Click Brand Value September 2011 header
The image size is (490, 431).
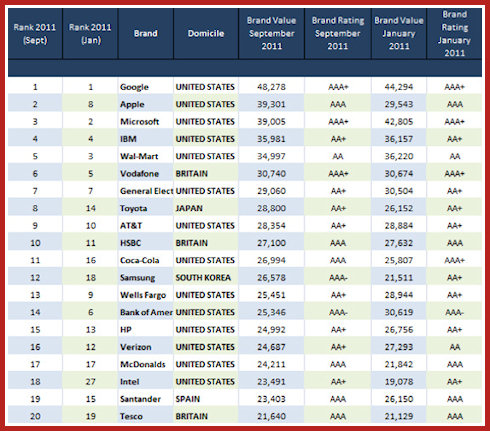pos(271,33)
